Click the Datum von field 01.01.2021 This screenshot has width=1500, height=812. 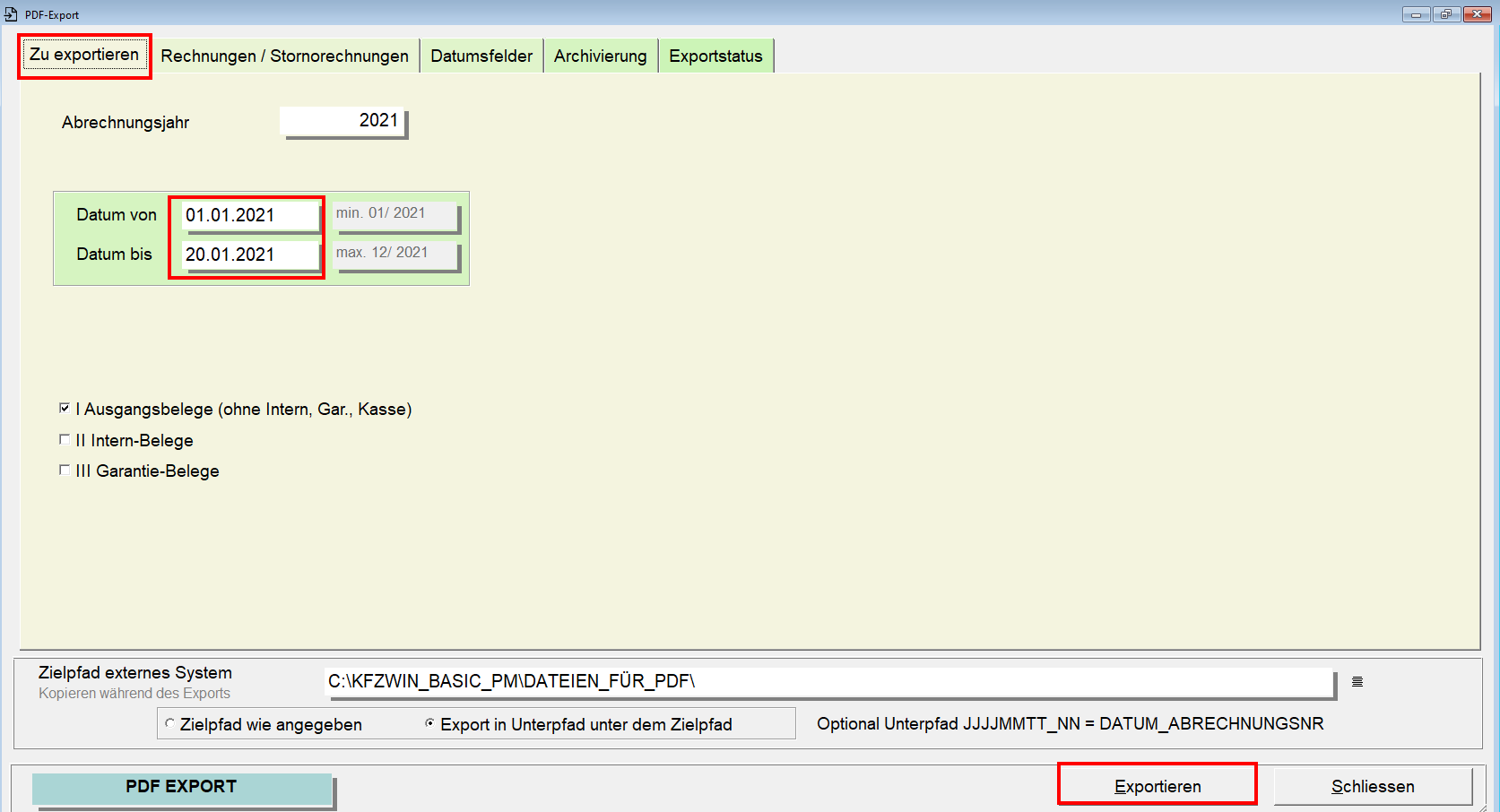click(251, 215)
